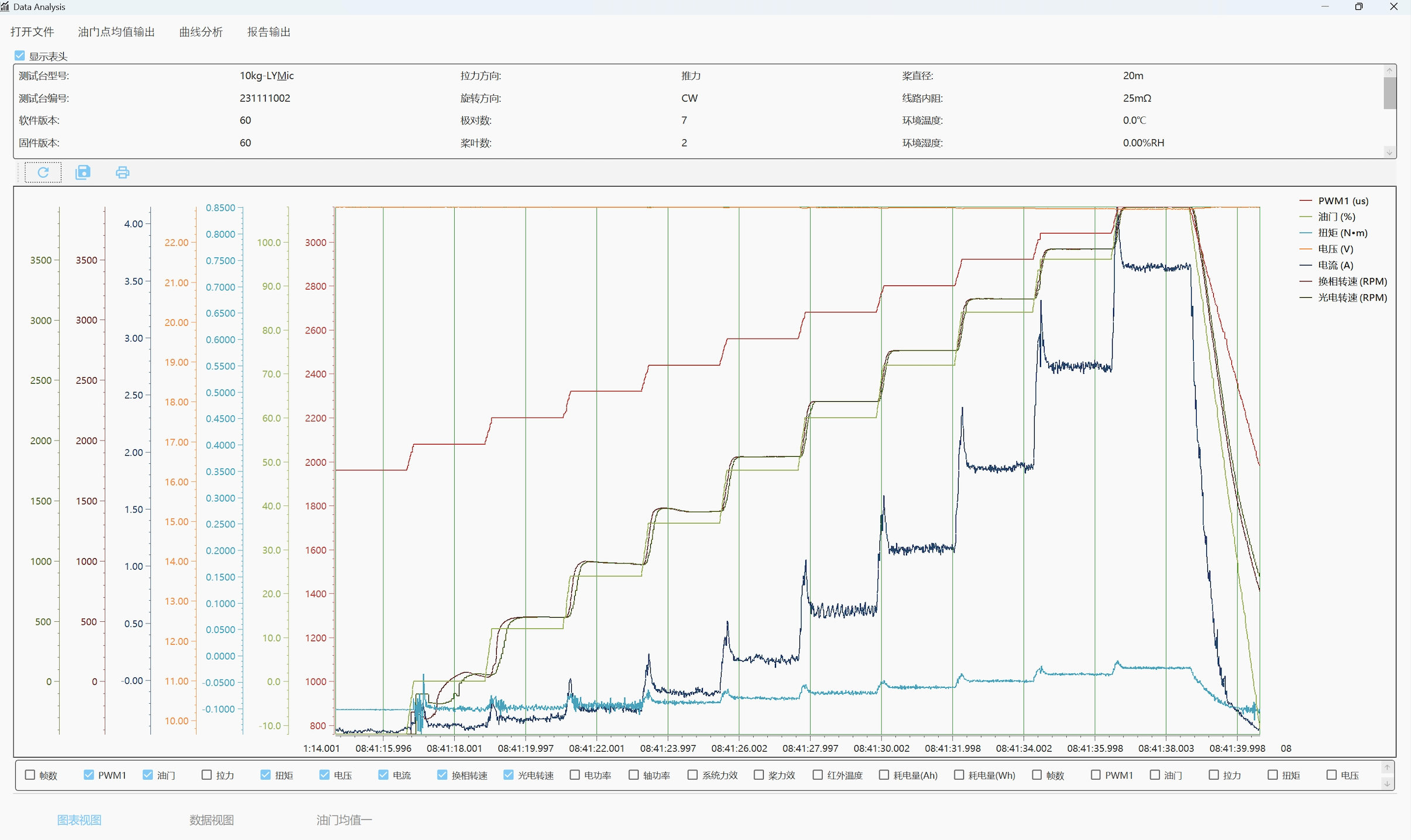Click the save chart icon
Viewport: 1411px width, 840px height.
[x=83, y=172]
